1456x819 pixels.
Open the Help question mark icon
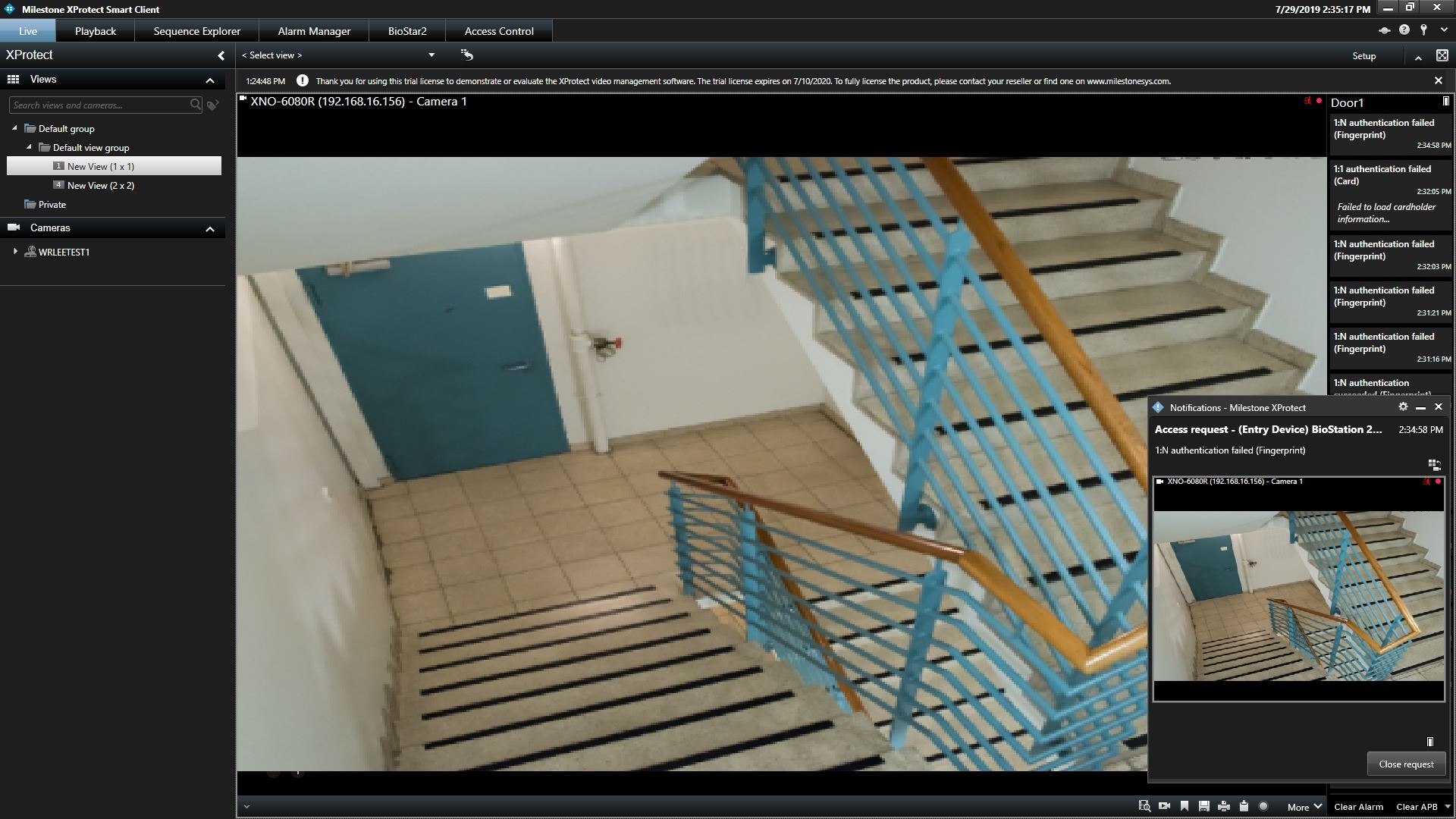(1404, 30)
